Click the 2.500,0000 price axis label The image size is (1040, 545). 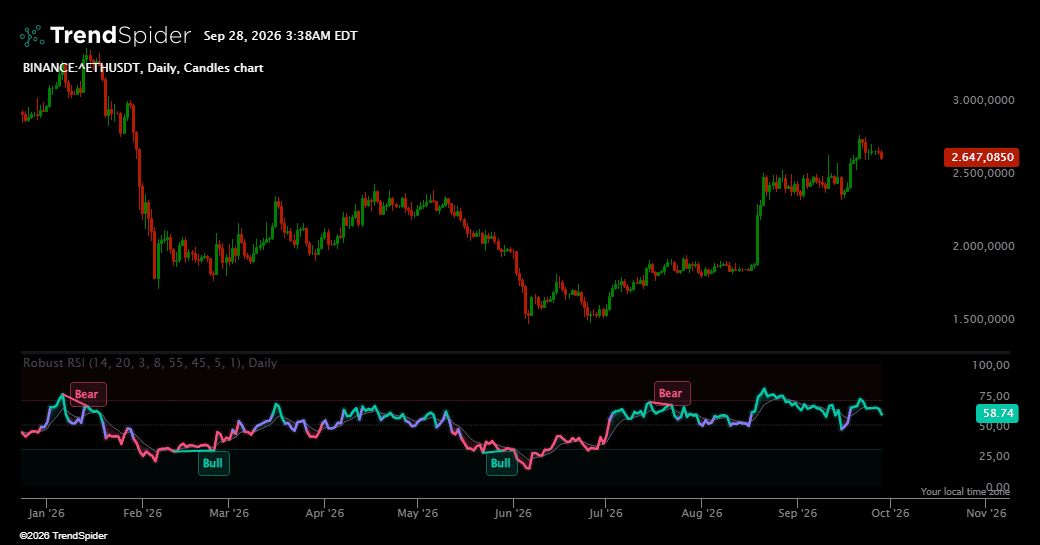click(984, 173)
